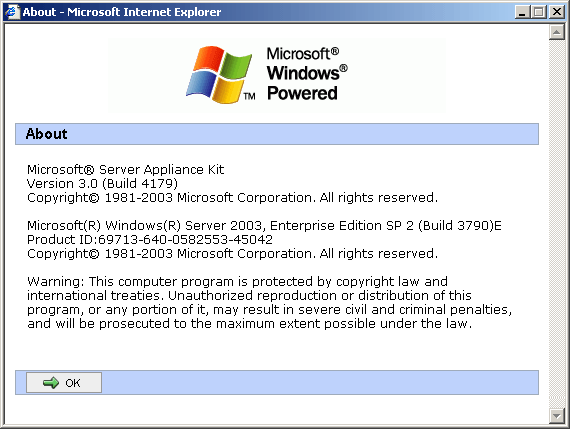Click the OK button
The width and height of the screenshot is (570, 429).
[64, 382]
